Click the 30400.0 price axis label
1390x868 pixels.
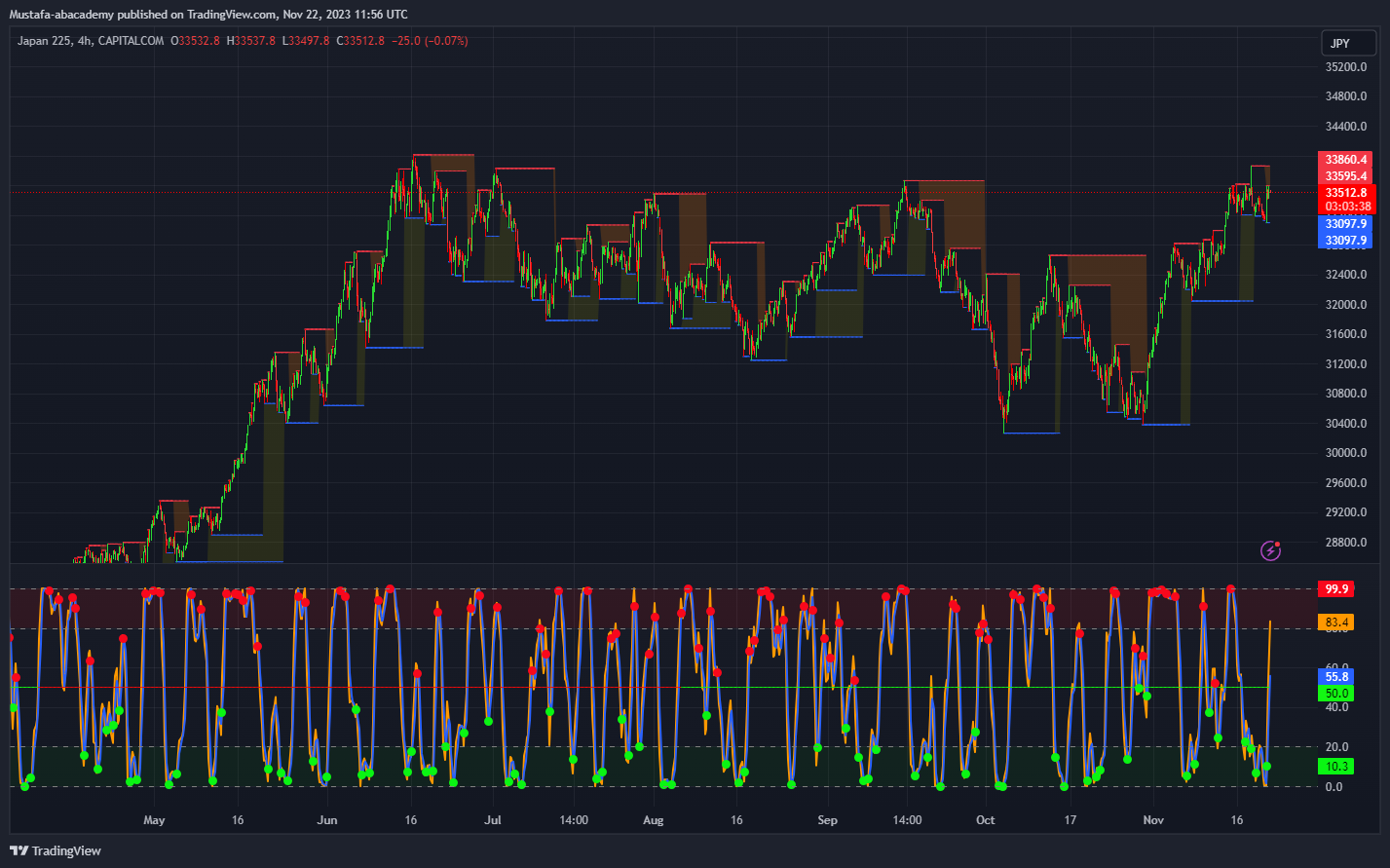pos(1345,424)
